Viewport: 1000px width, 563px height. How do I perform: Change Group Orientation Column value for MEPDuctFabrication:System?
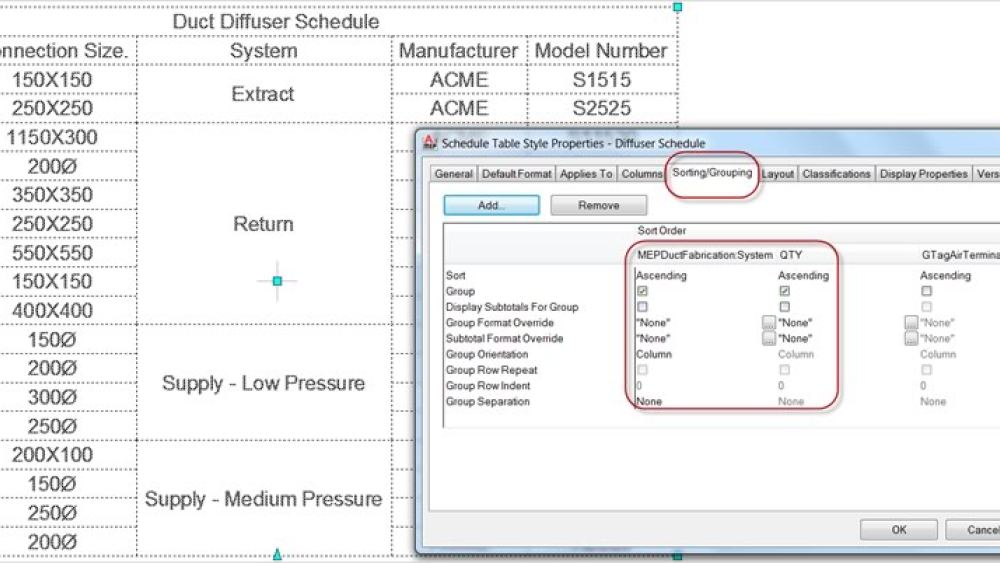(x=654, y=354)
